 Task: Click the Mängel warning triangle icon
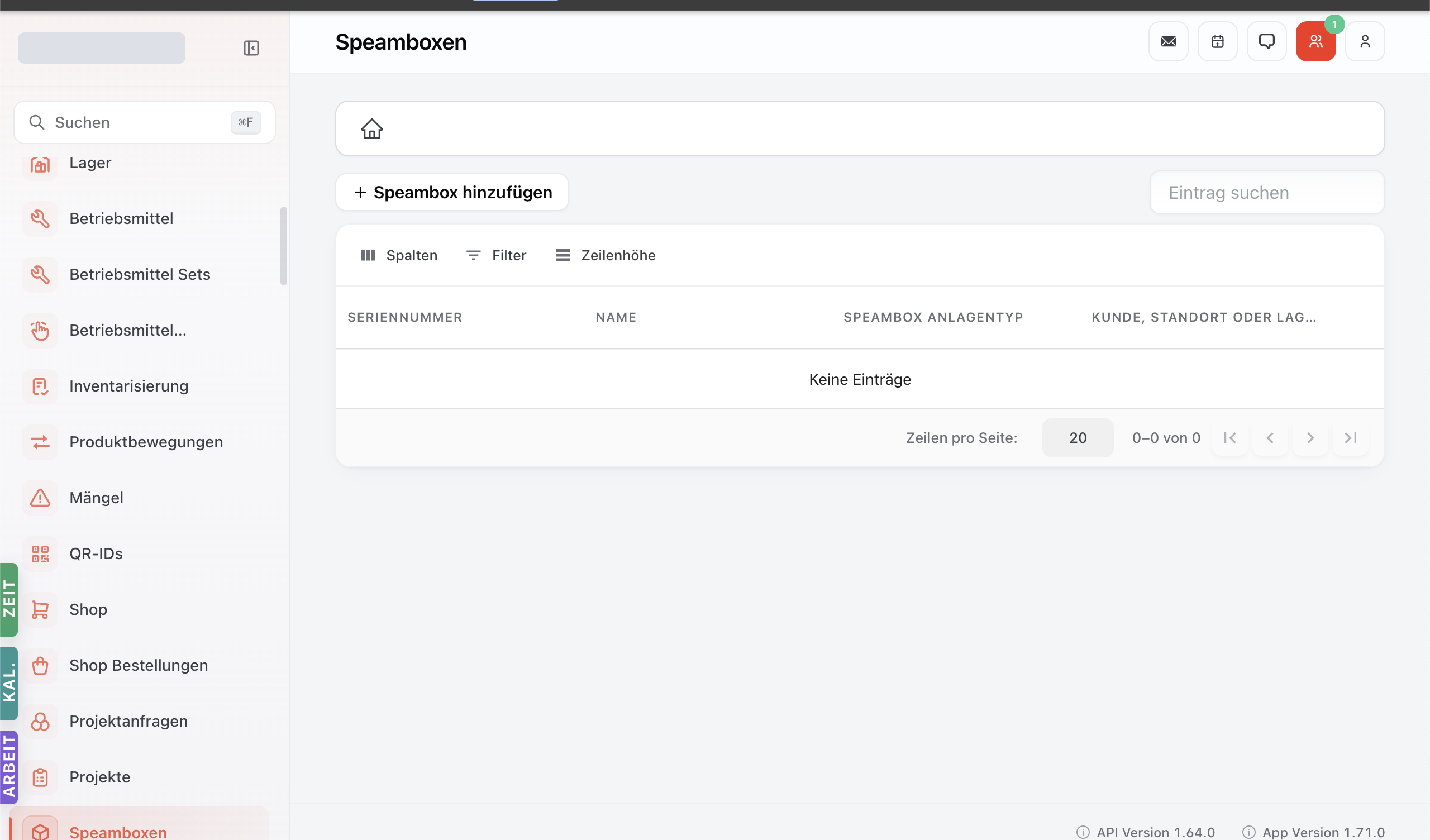point(40,498)
